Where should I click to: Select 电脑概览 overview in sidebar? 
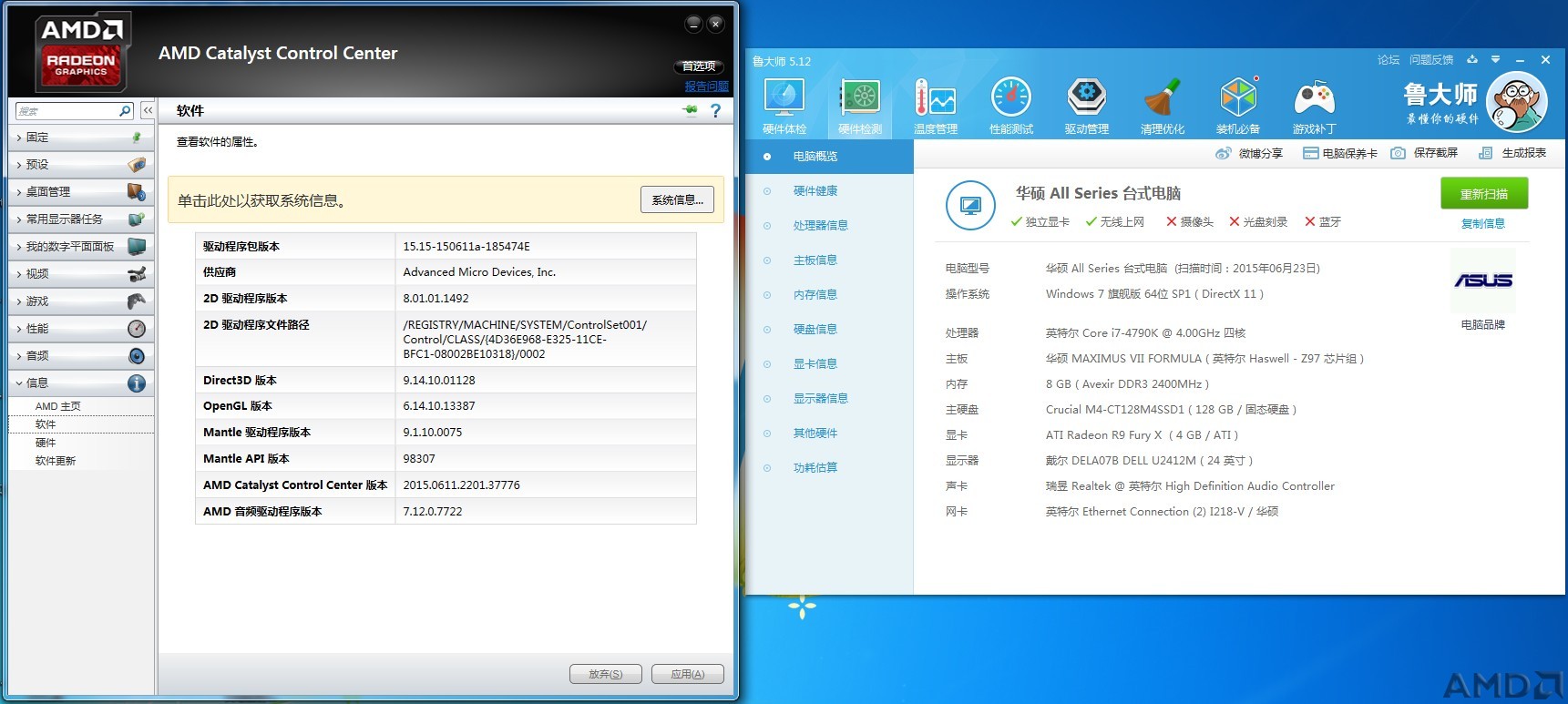pos(830,157)
